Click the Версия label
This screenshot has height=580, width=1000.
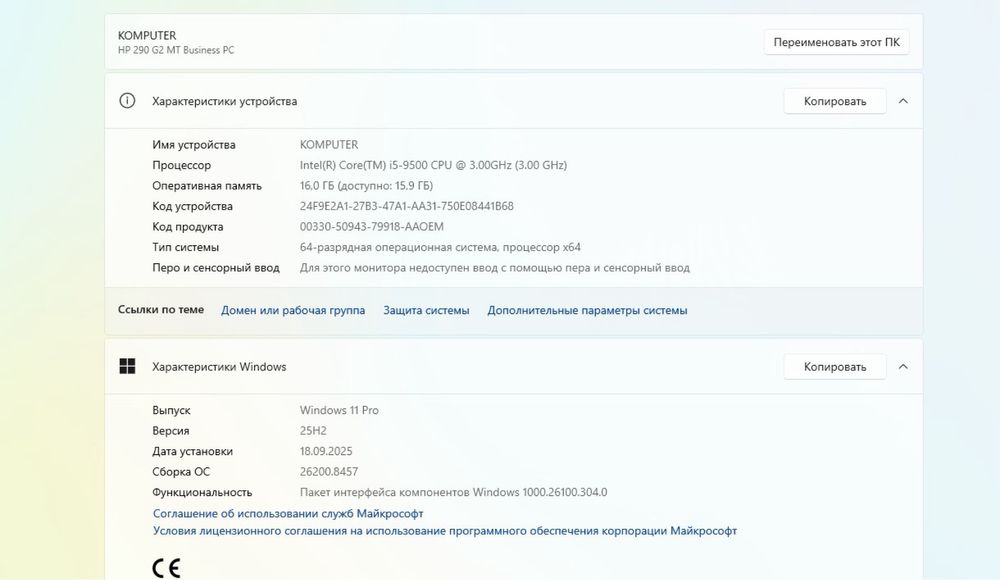(x=170, y=431)
